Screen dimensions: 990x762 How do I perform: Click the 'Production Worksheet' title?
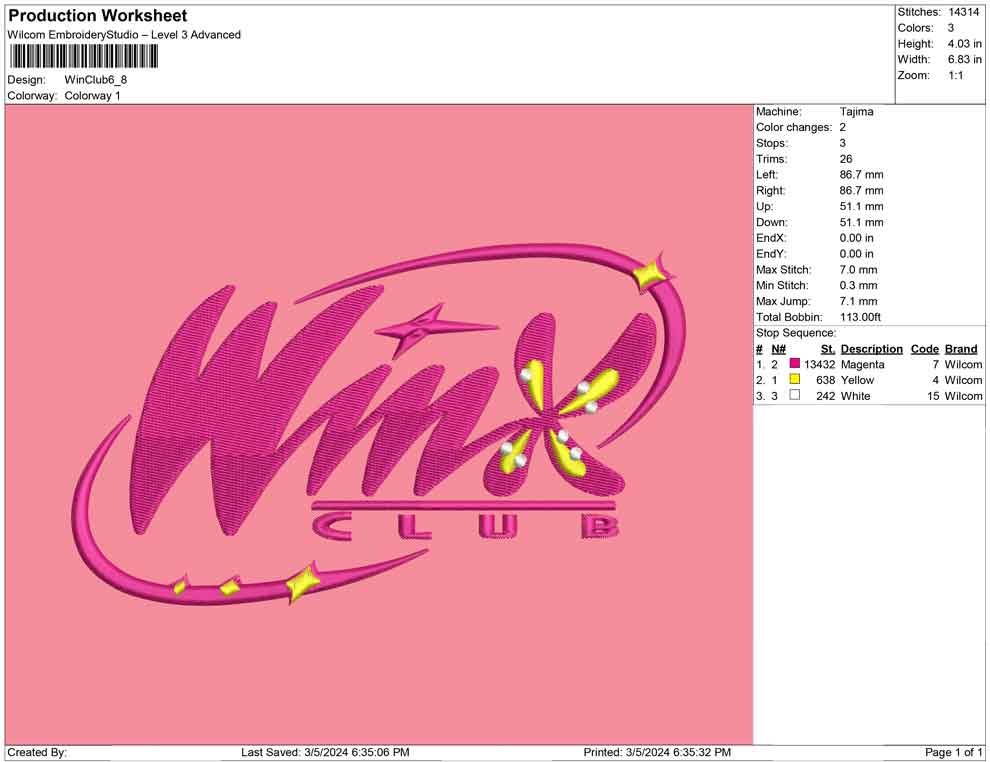[x=98, y=16]
